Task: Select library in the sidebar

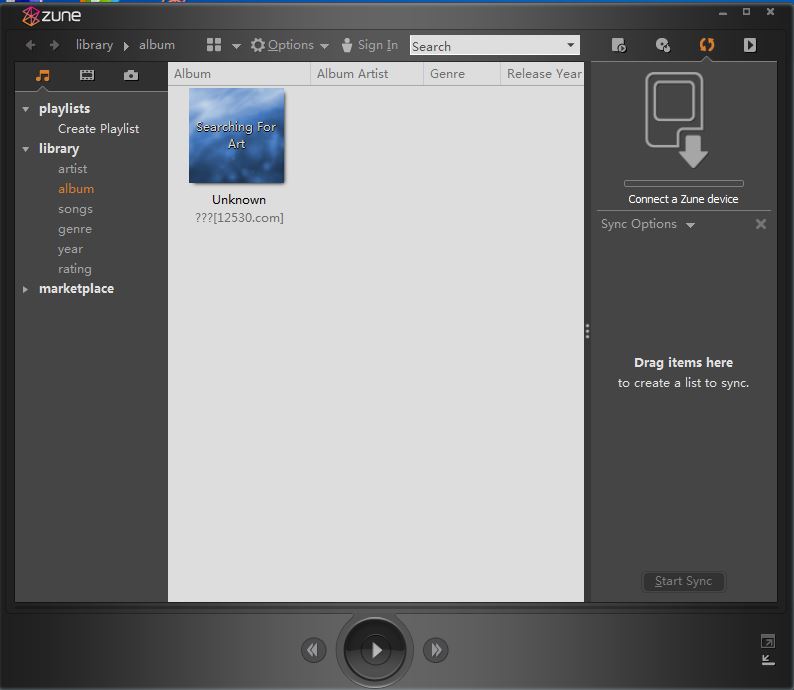Action: [x=59, y=149]
